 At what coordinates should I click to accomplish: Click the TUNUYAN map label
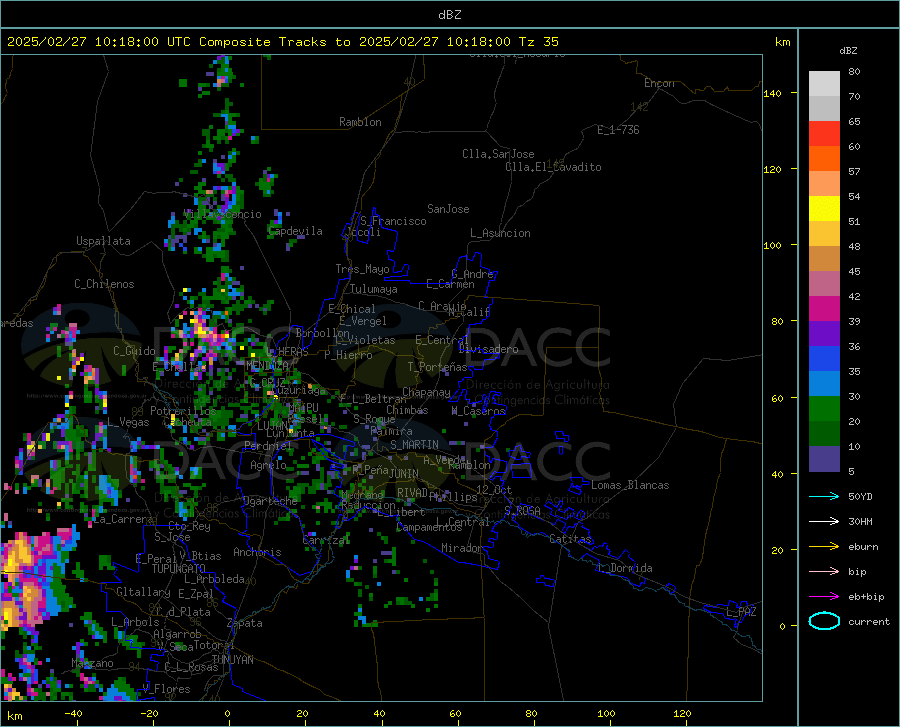click(232, 659)
